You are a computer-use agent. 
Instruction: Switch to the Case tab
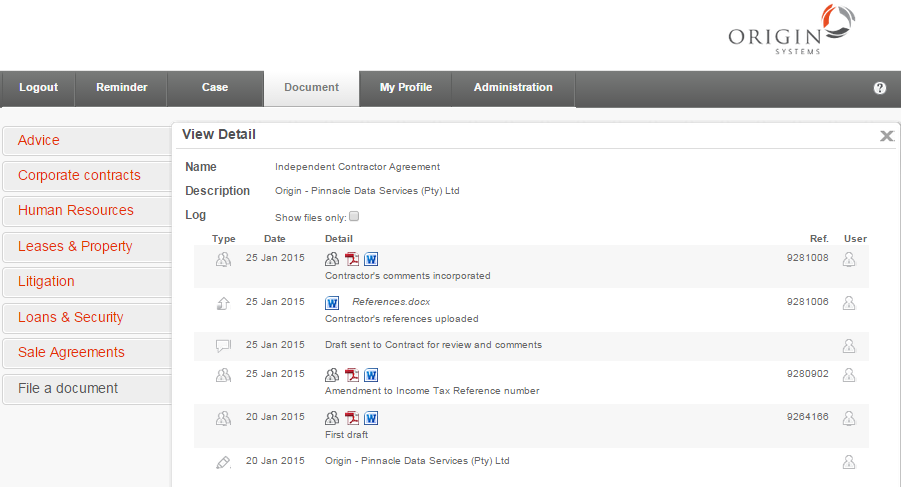click(x=215, y=88)
